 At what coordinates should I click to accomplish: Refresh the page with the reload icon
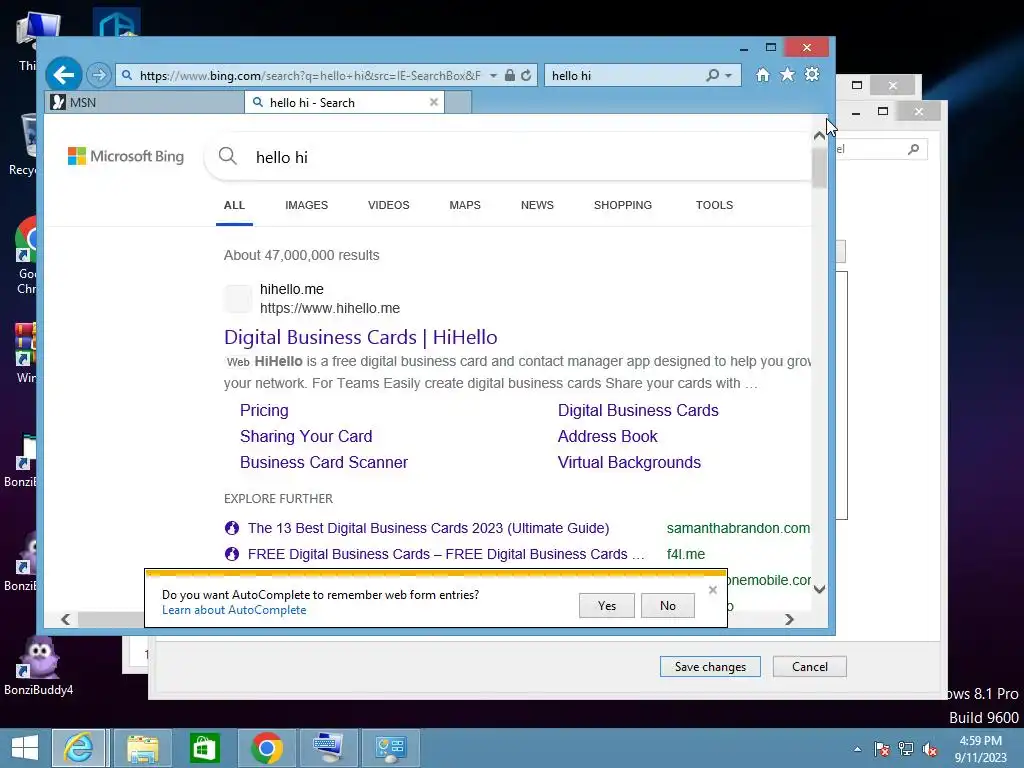[526, 75]
